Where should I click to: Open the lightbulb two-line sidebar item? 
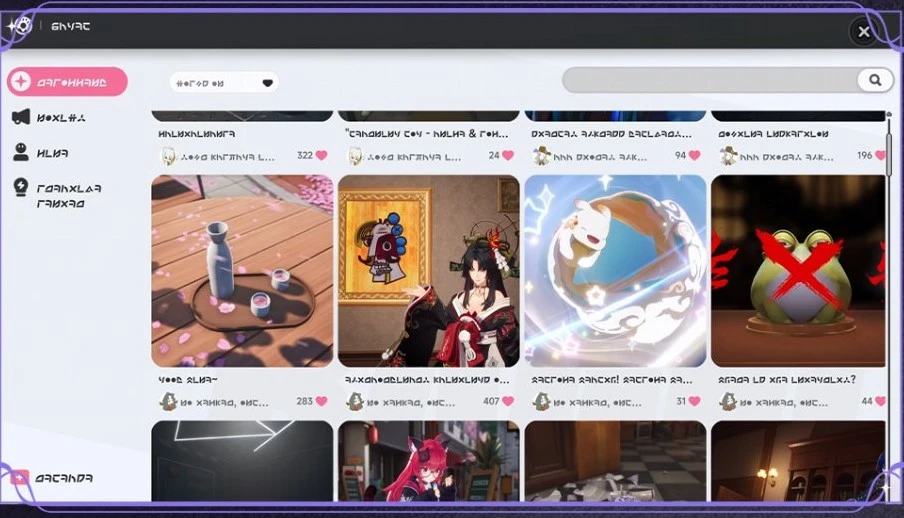pyautogui.click(x=57, y=195)
